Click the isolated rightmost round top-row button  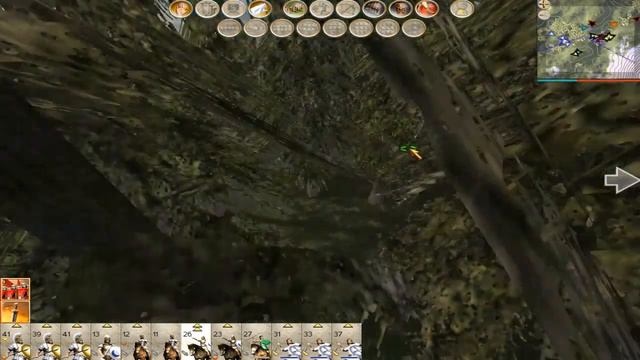(x=462, y=8)
